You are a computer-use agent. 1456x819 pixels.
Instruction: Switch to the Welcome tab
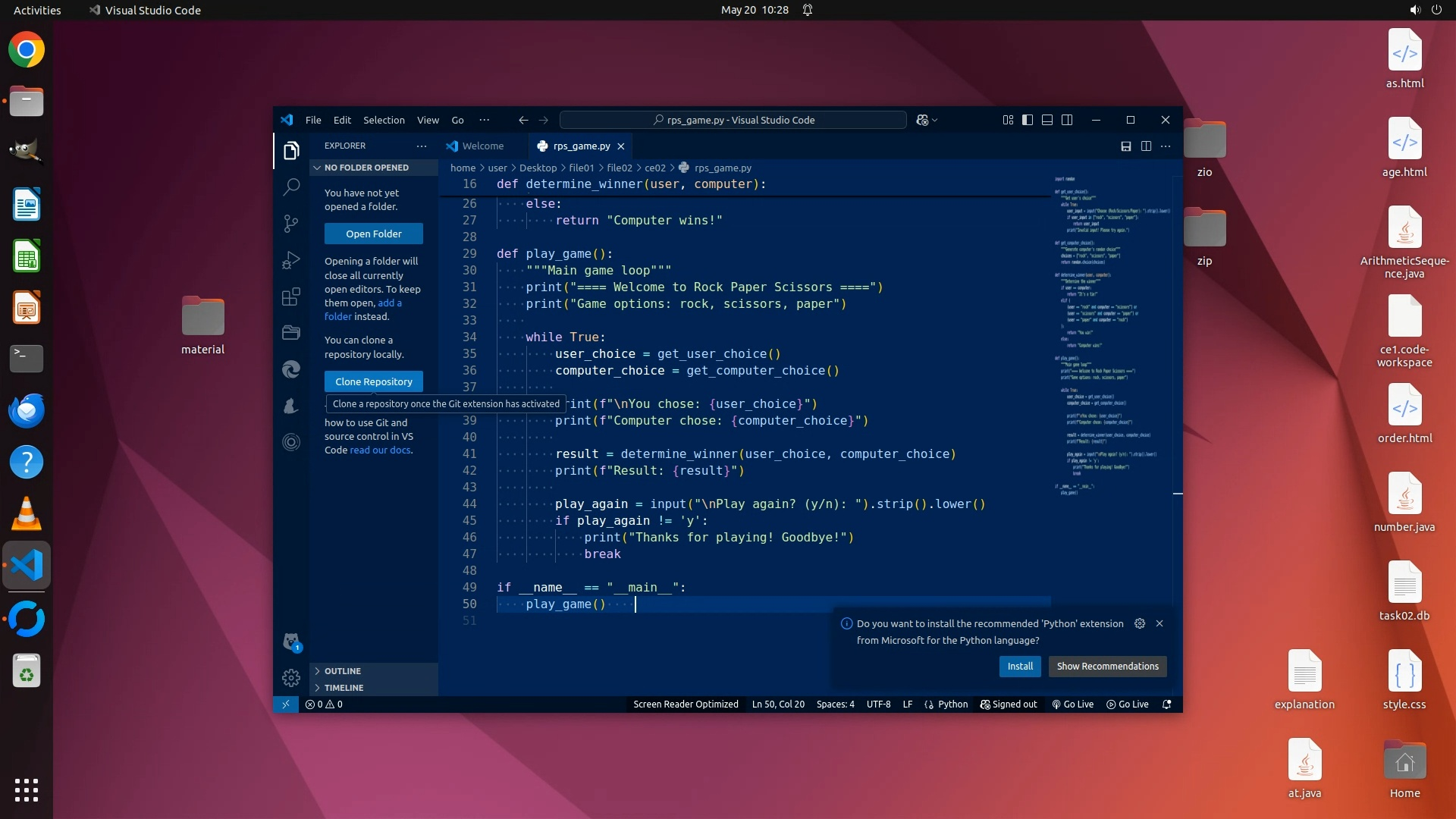tap(482, 146)
